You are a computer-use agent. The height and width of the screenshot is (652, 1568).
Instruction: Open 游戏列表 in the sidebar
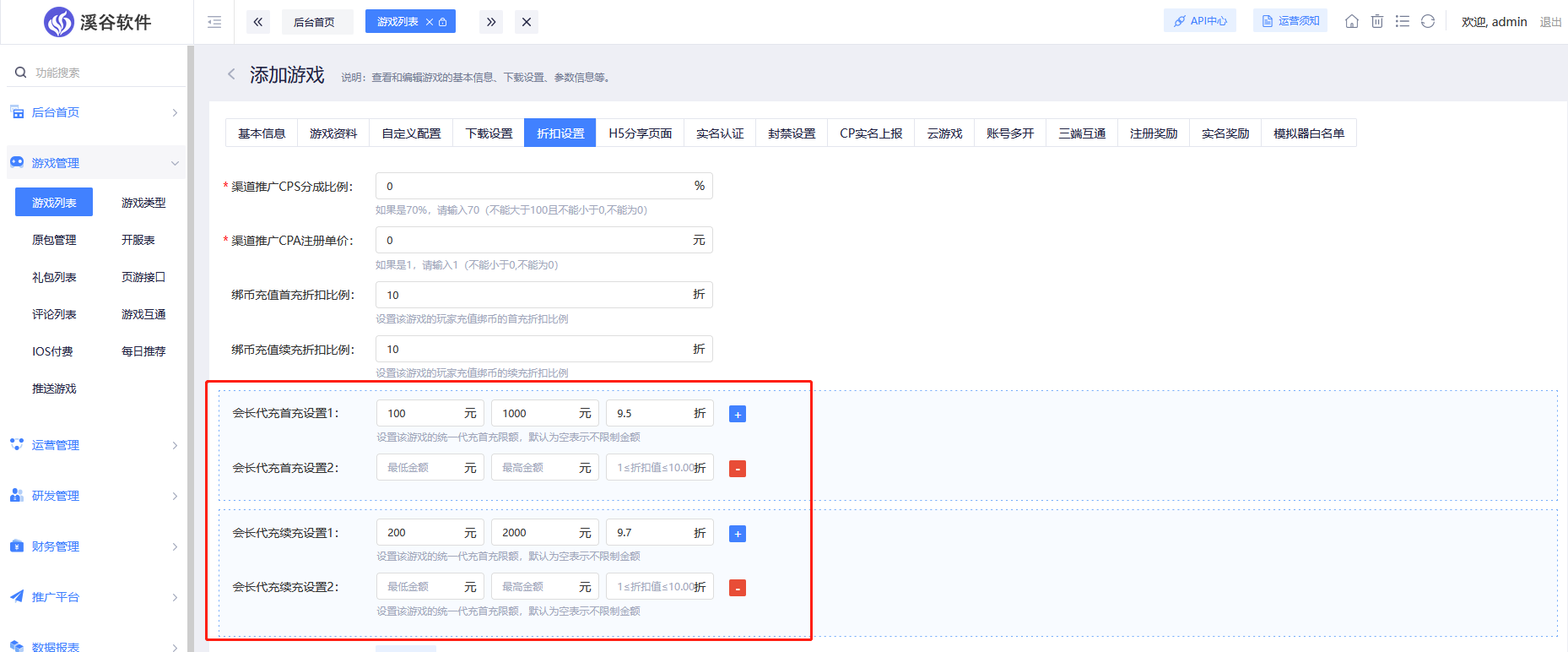point(54,203)
